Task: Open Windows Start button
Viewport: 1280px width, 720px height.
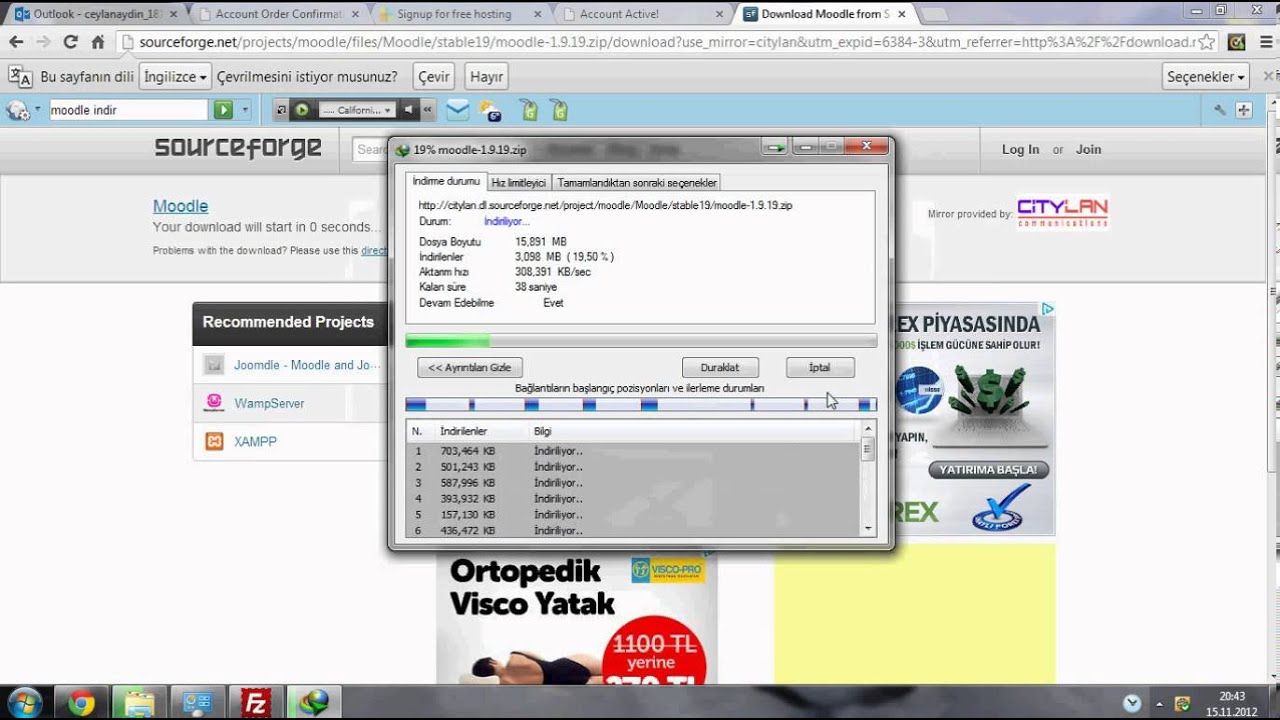Action: point(24,702)
